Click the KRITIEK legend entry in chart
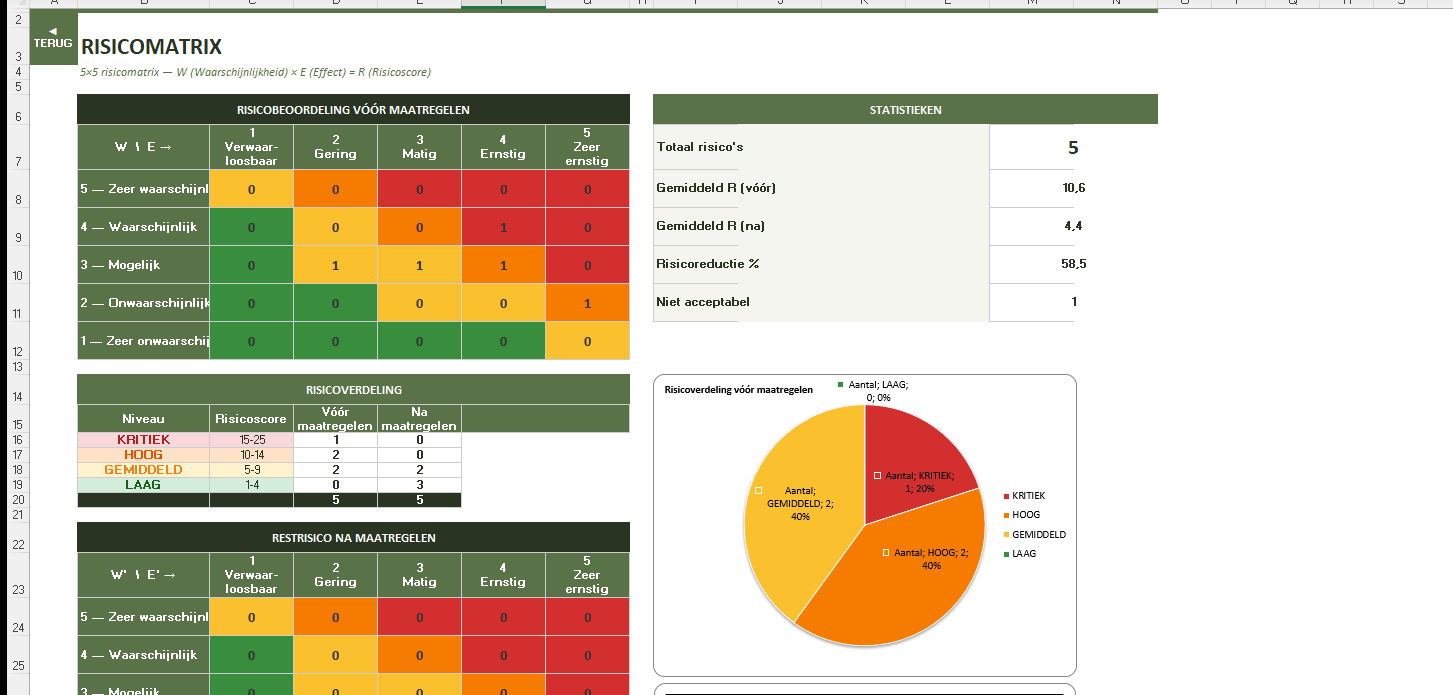The width and height of the screenshot is (1453, 695). pos(1027,496)
